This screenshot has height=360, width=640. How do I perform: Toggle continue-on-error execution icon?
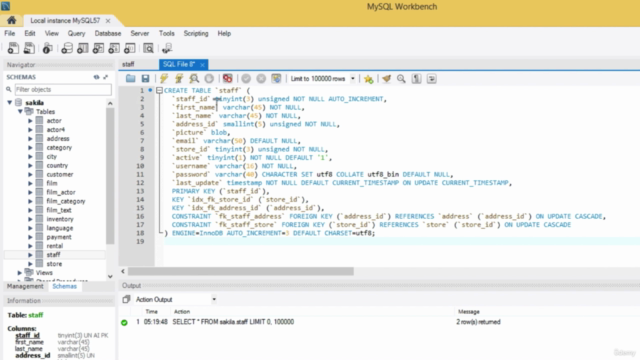click(x=228, y=78)
